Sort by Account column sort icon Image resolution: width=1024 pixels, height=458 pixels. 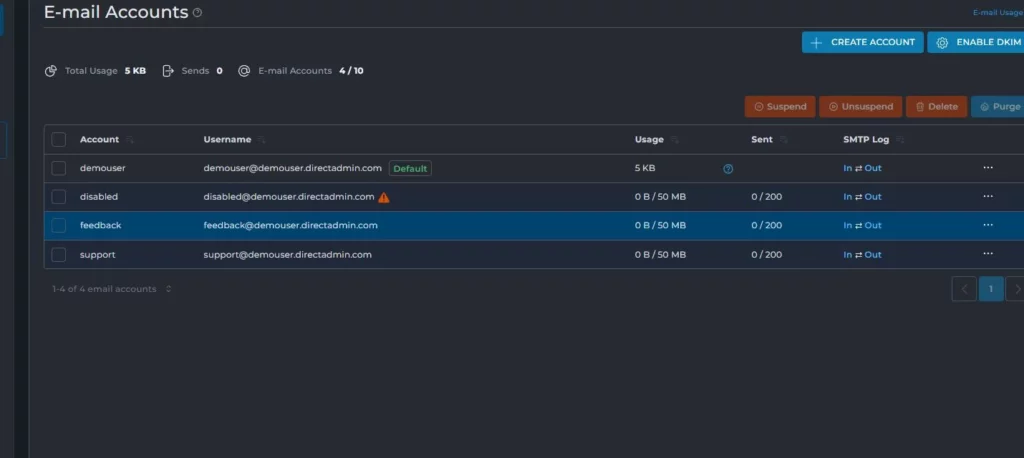coord(130,140)
